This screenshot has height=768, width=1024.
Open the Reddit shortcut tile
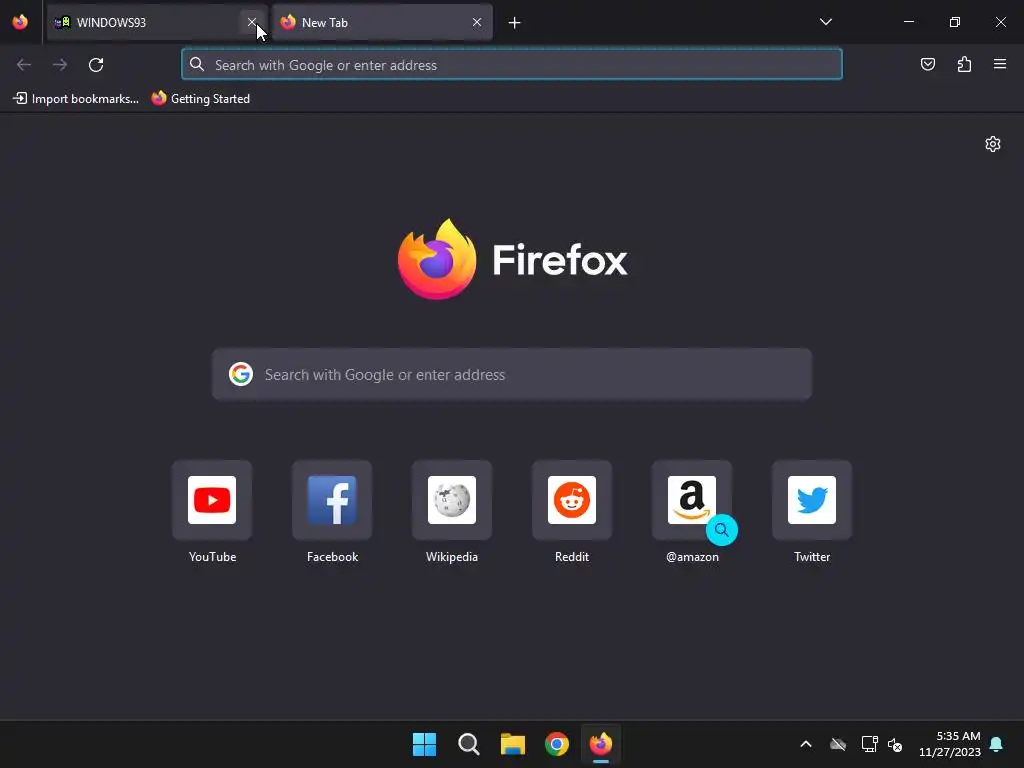(572, 500)
